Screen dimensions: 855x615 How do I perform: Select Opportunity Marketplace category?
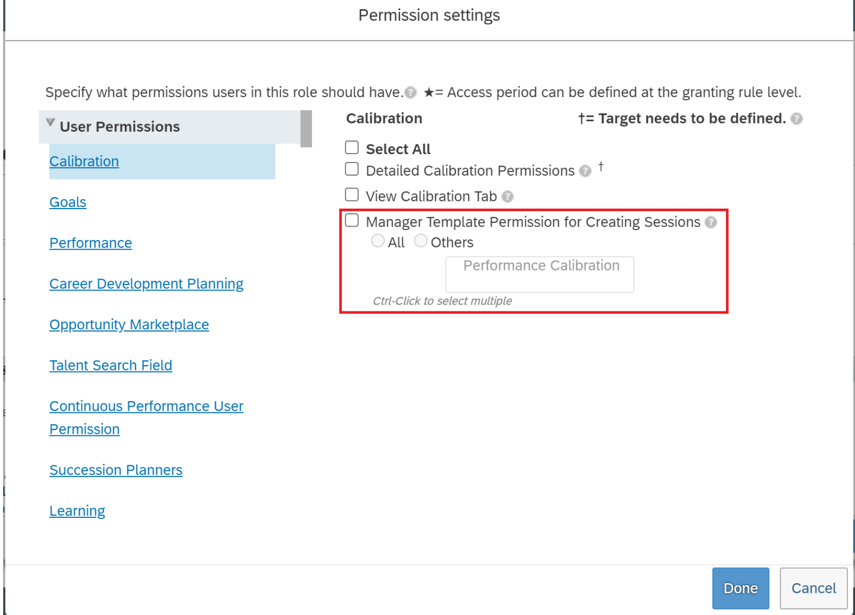129,325
